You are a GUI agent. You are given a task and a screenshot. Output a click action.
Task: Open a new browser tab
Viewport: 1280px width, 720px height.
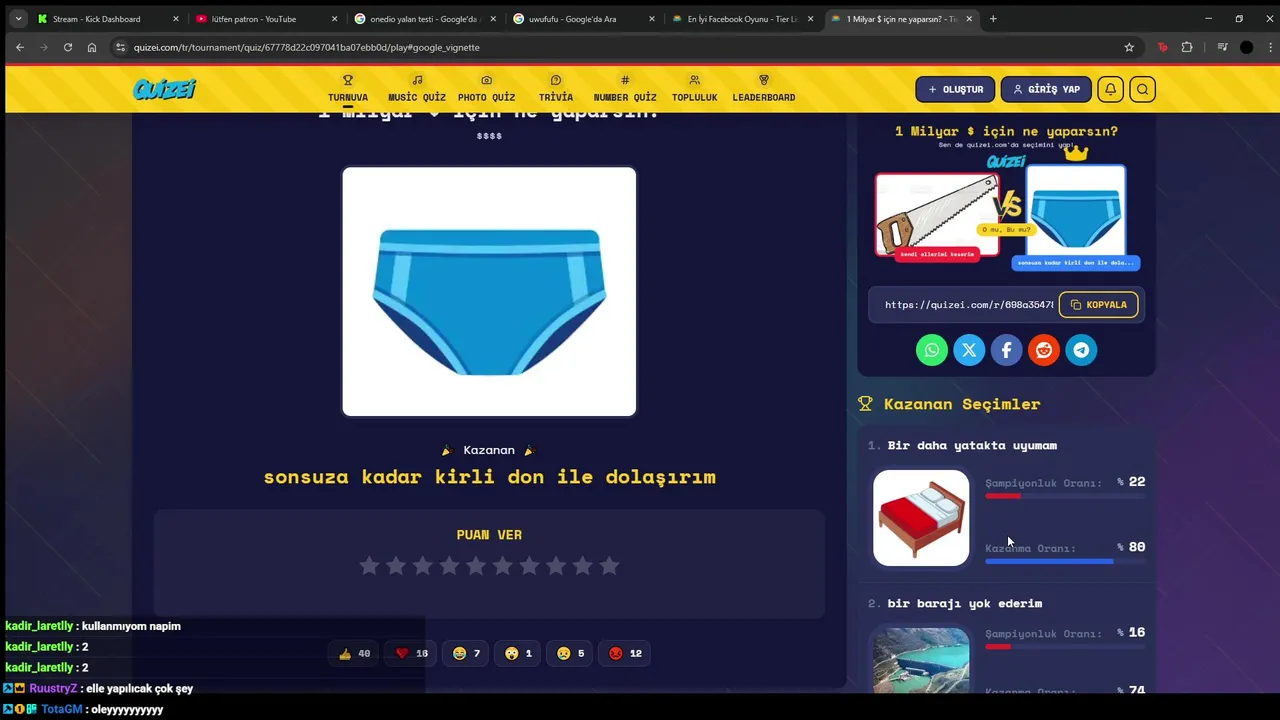click(993, 19)
